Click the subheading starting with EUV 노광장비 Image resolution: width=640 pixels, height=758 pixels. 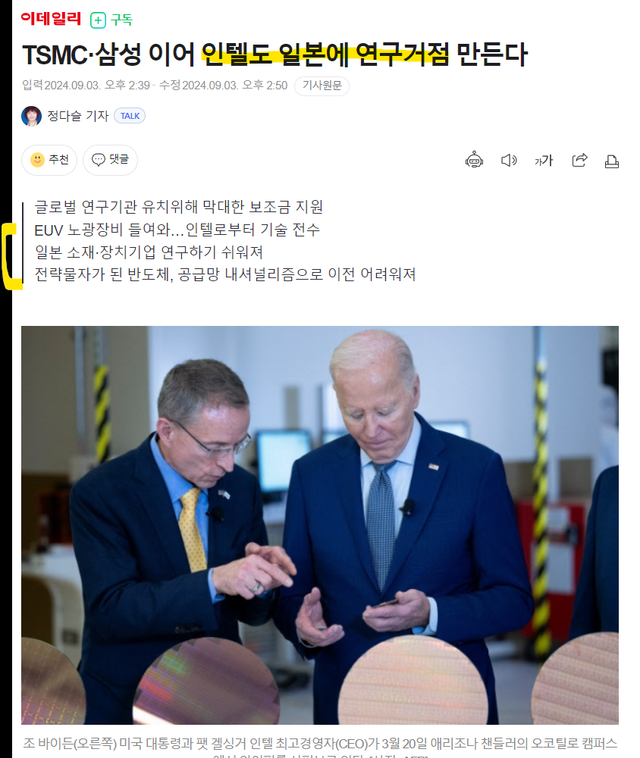177,230
